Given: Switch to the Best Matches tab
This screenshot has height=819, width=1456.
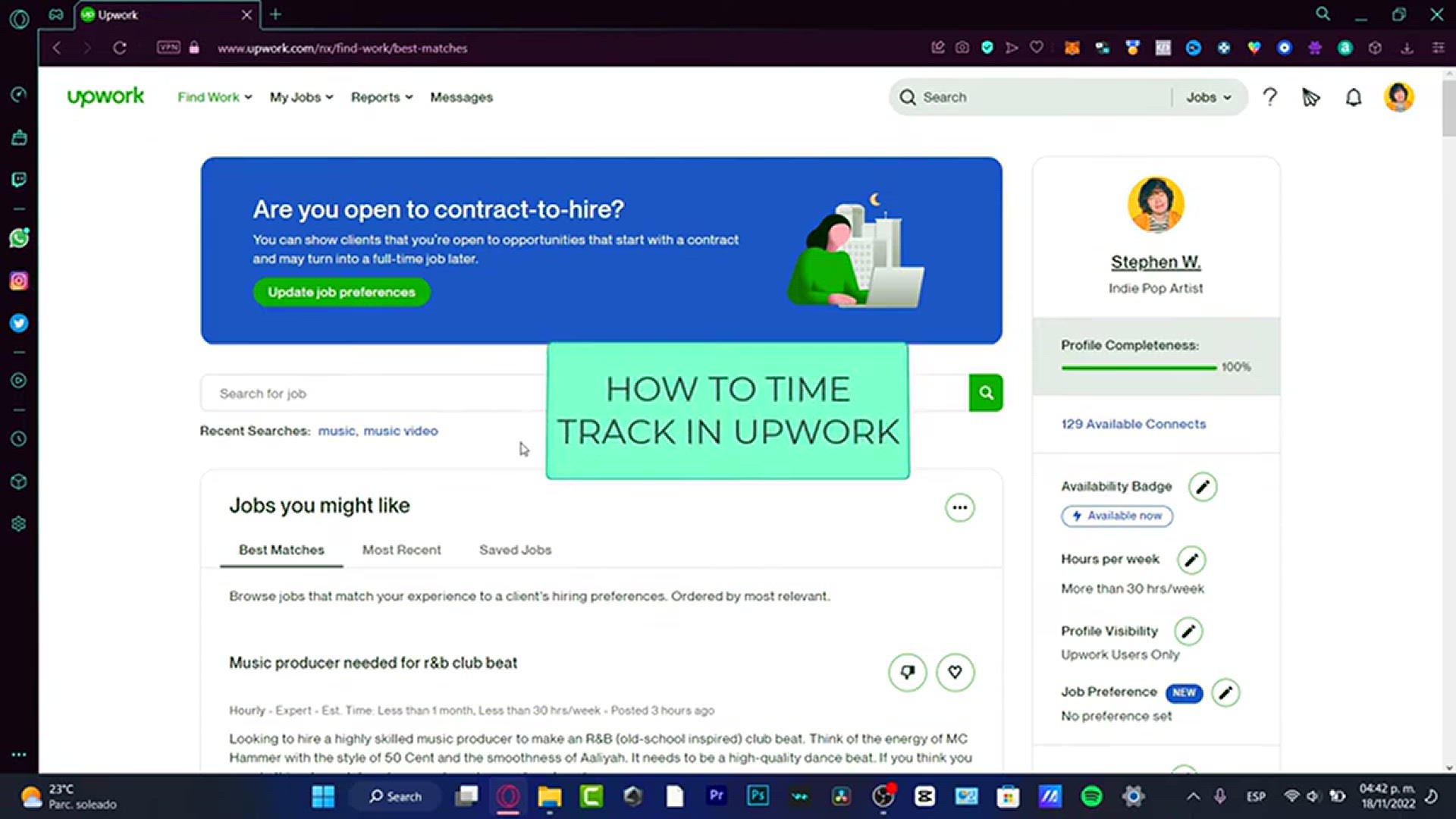Looking at the screenshot, I should point(281,550).
